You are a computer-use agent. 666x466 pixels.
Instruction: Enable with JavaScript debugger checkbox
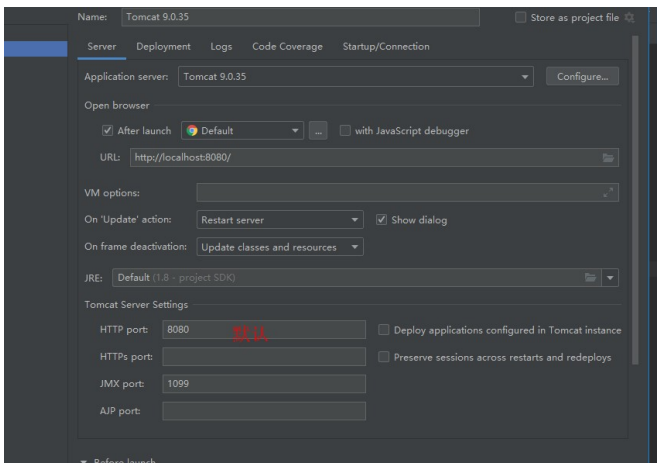click(345, 130)
